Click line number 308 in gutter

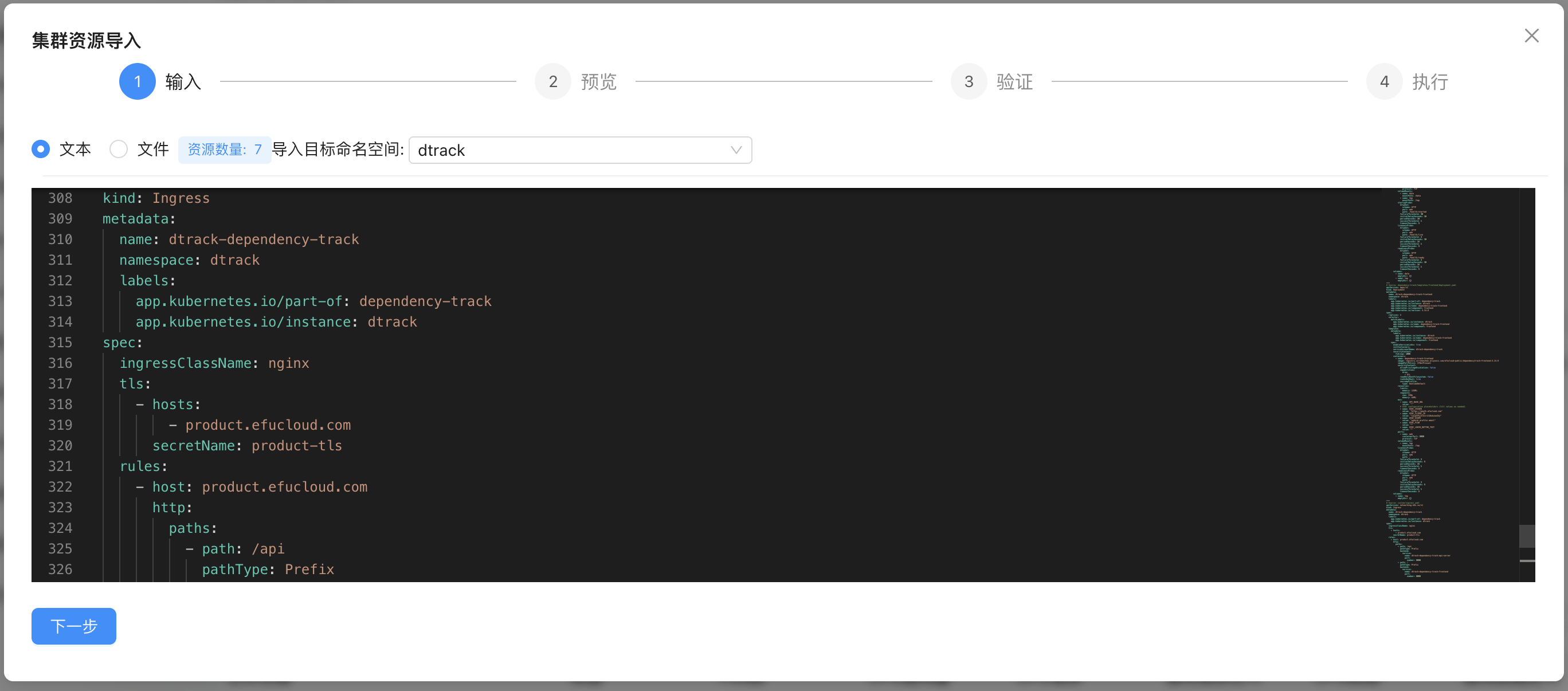[60, 198]
